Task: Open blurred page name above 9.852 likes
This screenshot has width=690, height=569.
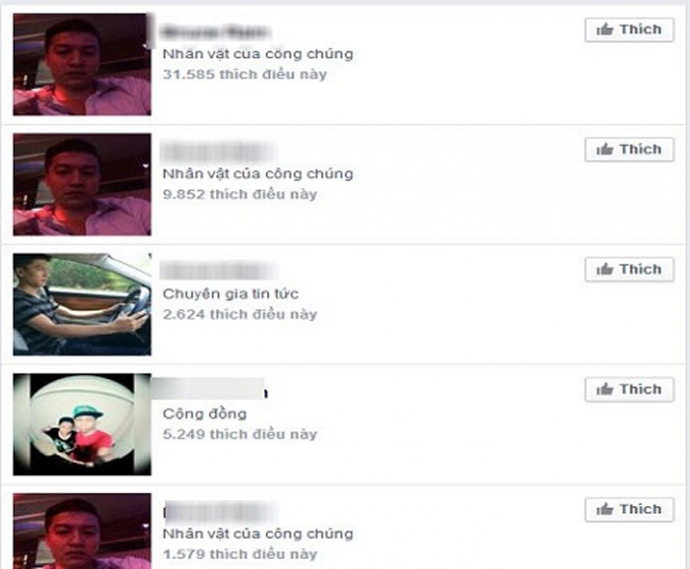Action: click(218, 152)
